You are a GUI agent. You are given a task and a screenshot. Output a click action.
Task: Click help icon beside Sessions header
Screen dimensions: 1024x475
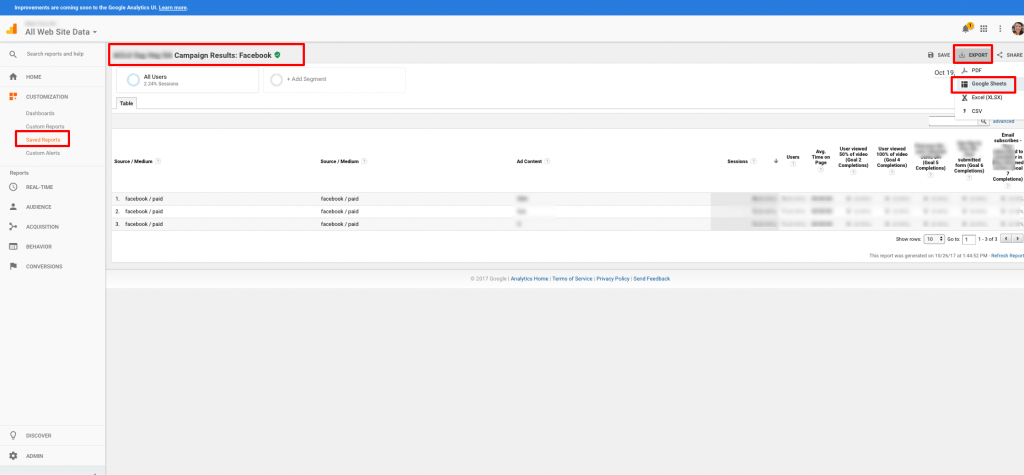pyautogui.click(x=753, y=161)
